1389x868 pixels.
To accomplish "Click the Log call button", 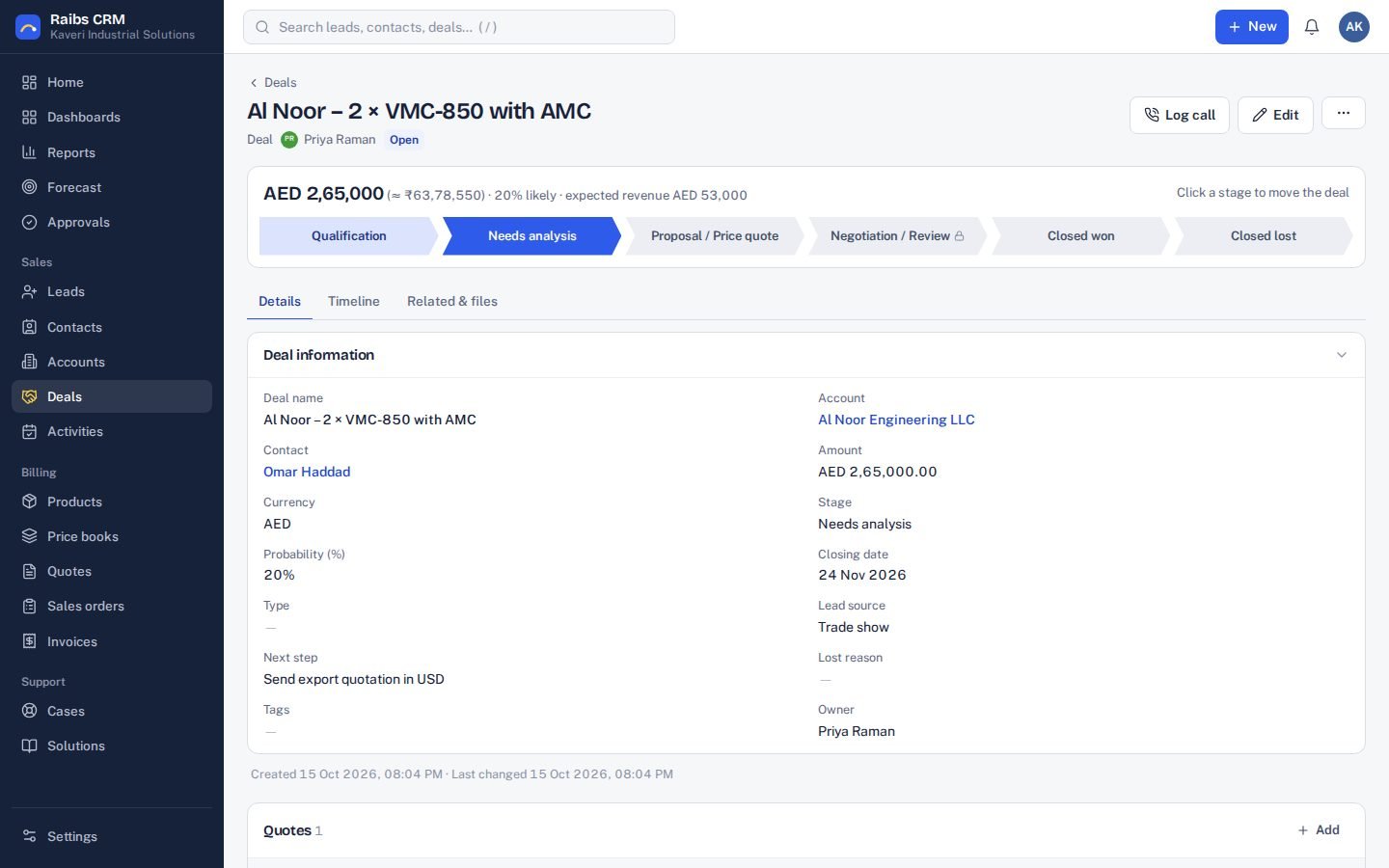I will point(1180,115).
